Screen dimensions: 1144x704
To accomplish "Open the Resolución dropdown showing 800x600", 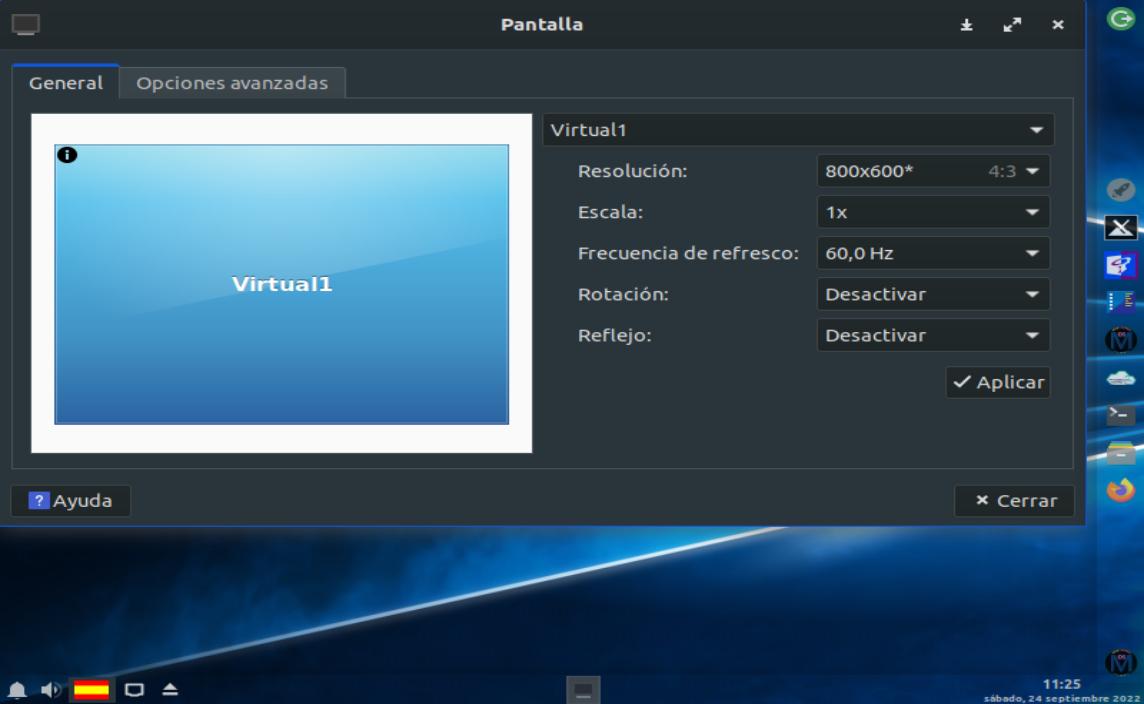I will tap(933, 171).
